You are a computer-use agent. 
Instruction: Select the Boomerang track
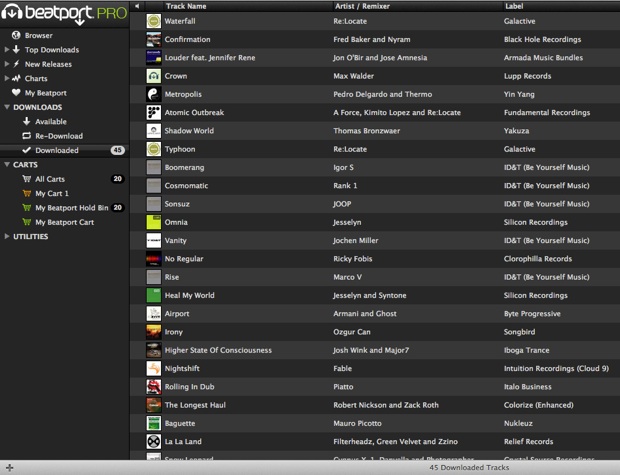tap(375, 167)
